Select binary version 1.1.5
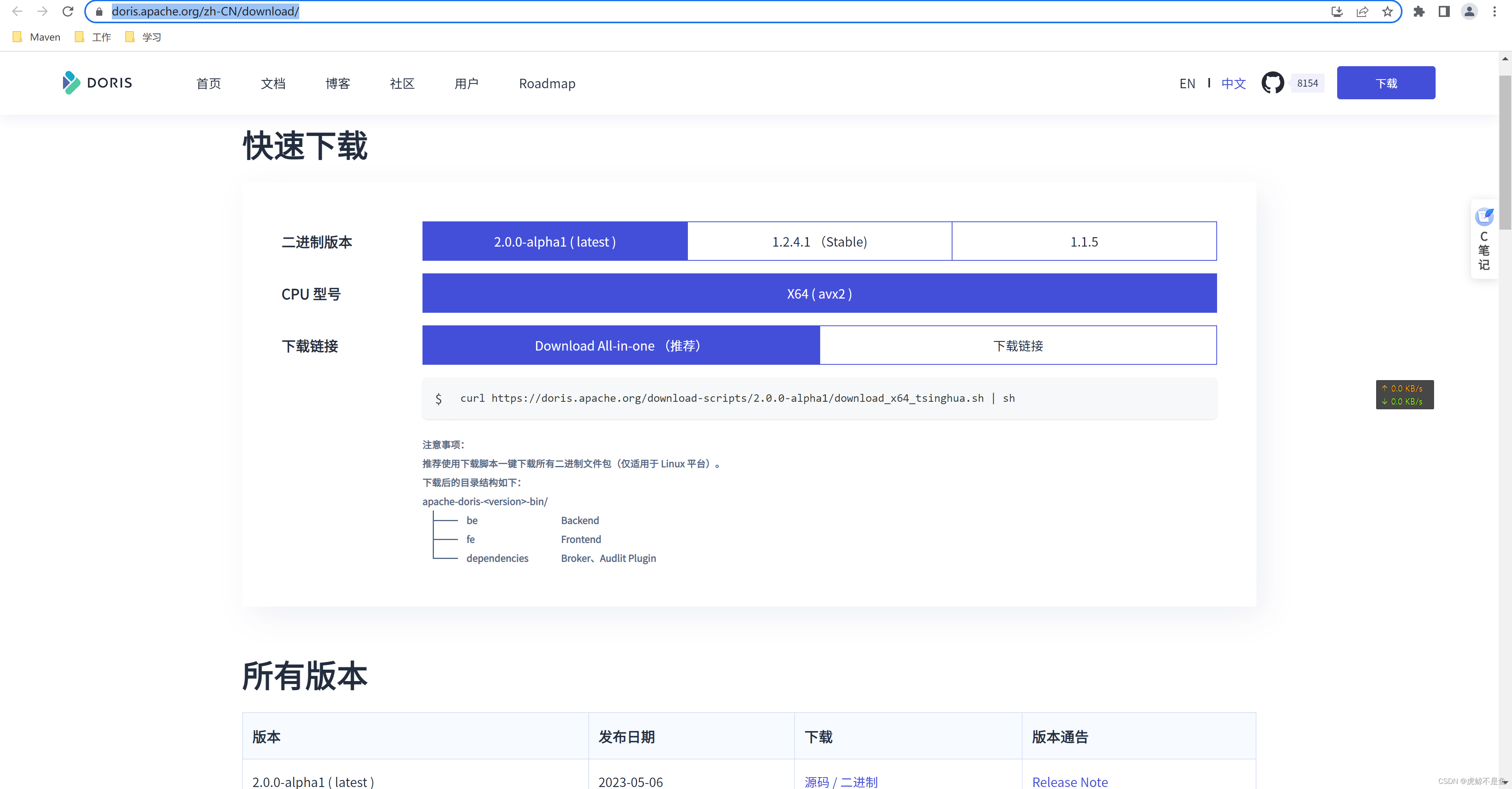Viewport: 1512px width, 789px height. tap(1084, 241)
